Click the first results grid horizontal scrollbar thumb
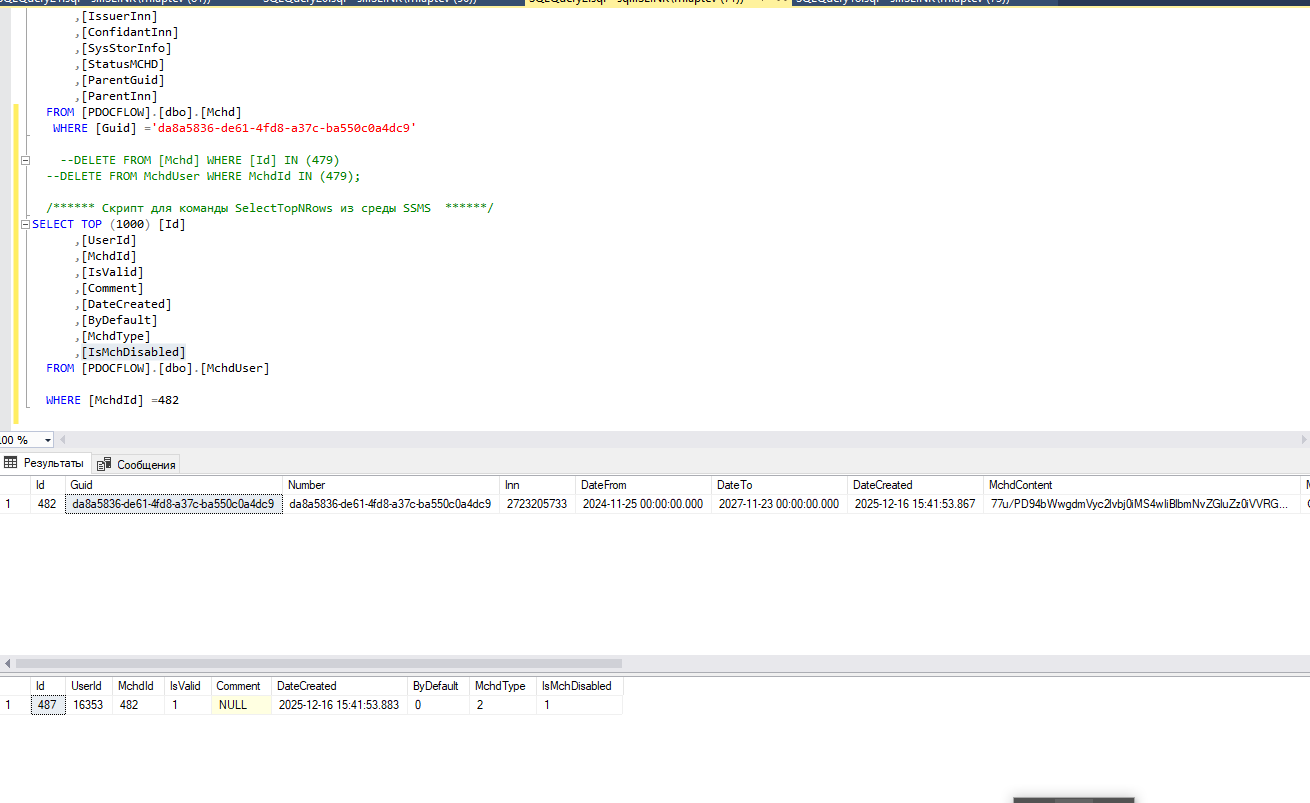 (319, 663)
